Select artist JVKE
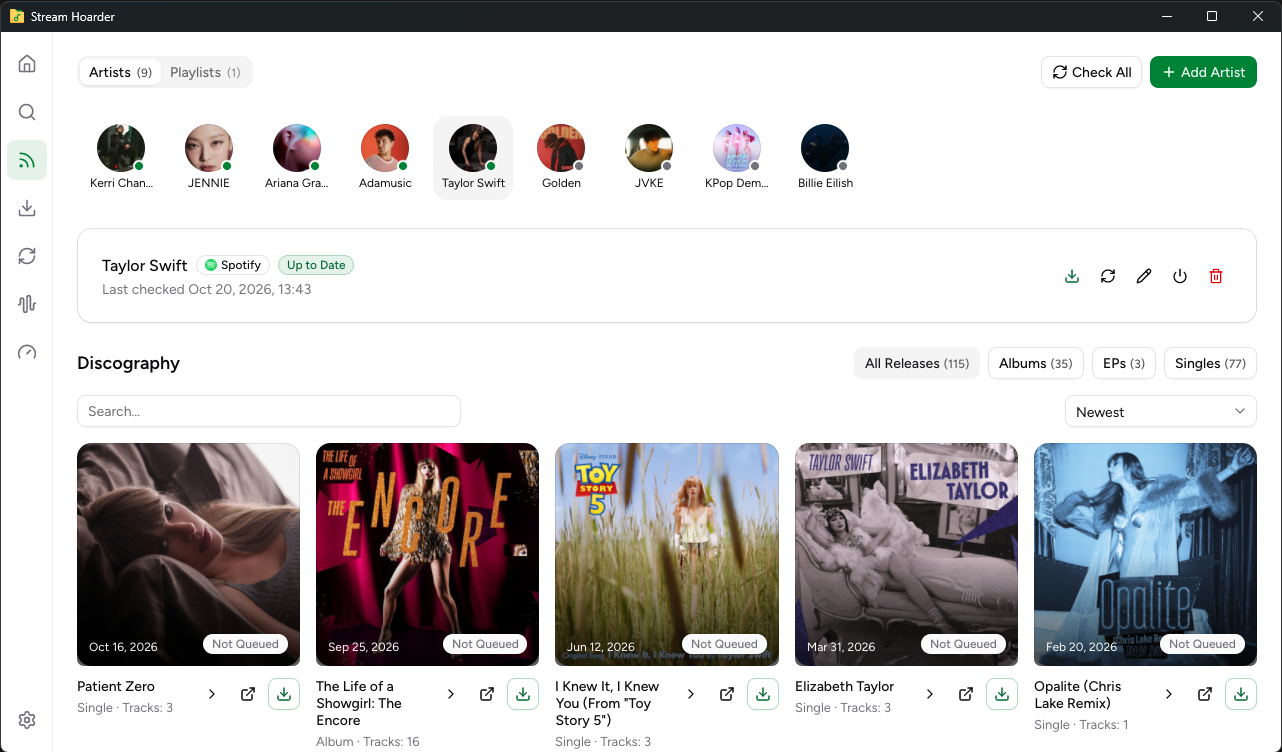1282x752 pixels. coord(649,157)
